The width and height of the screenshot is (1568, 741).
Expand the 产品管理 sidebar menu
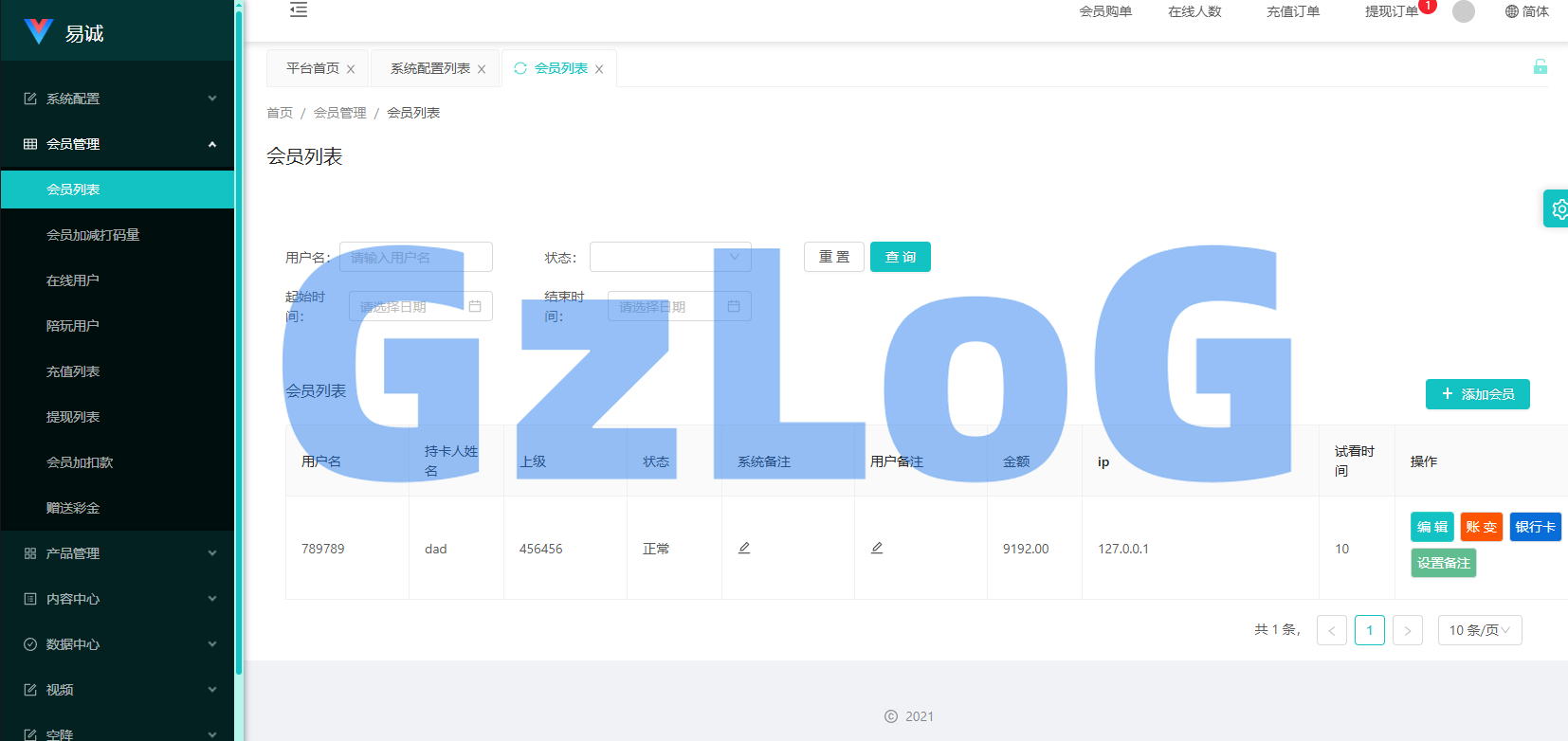click(118, 553)
